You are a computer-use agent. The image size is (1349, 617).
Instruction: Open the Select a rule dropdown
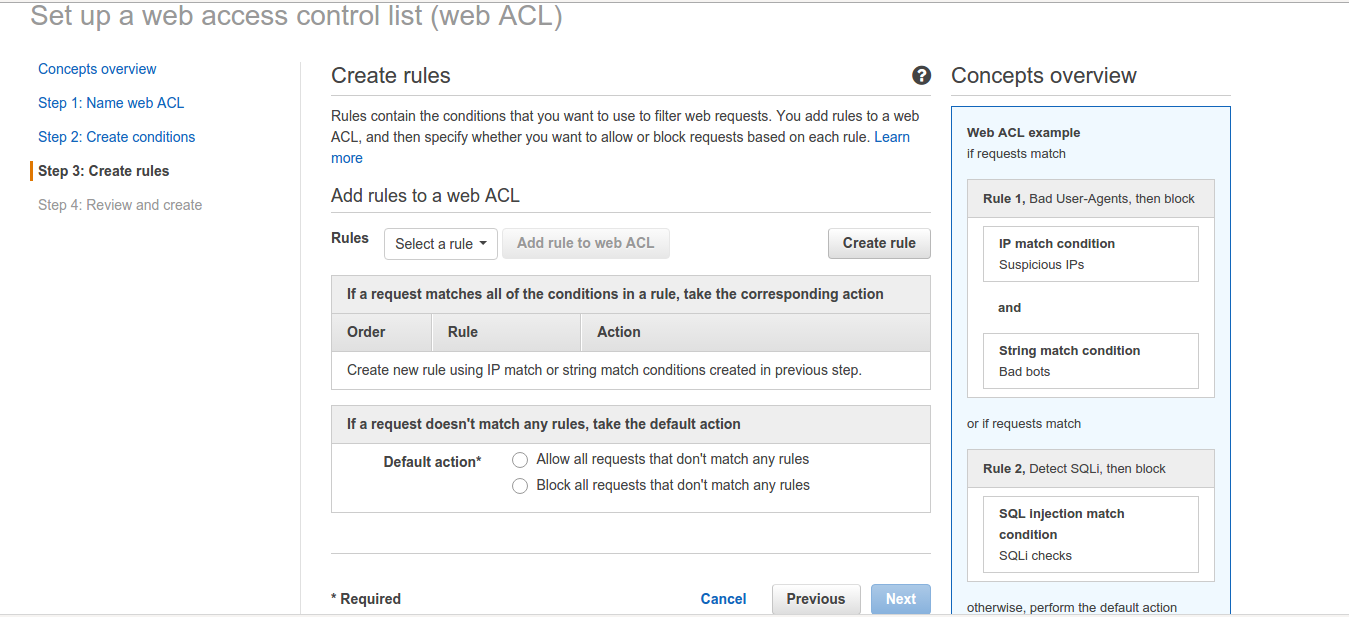tap(440, 244)
